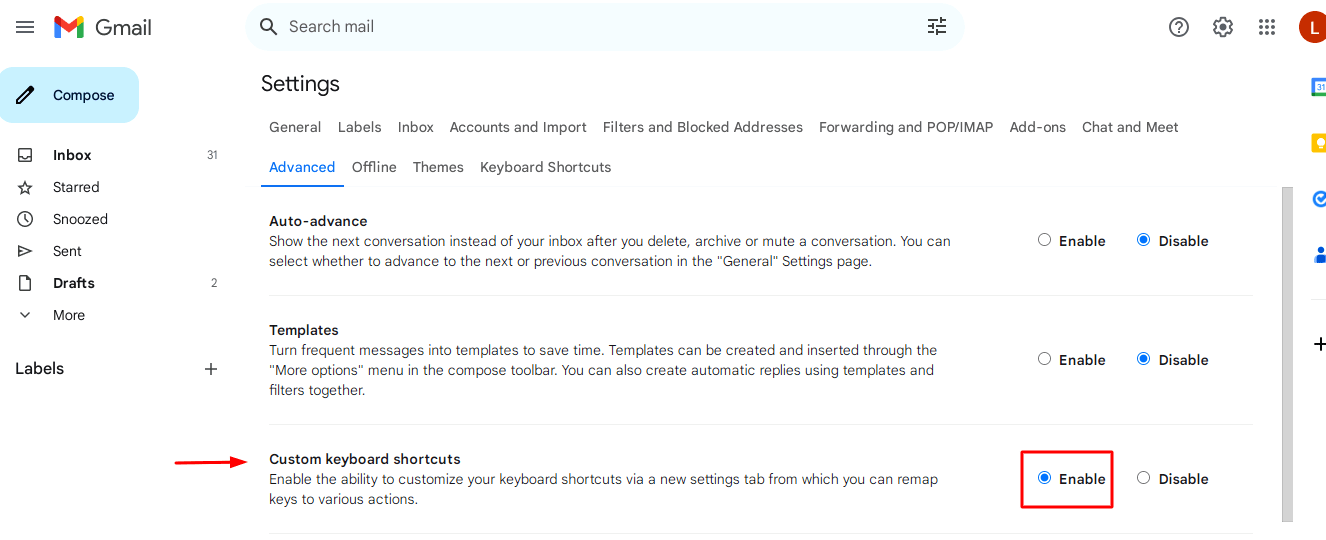Open Google Tasks side panel icon

point(1318,199)
